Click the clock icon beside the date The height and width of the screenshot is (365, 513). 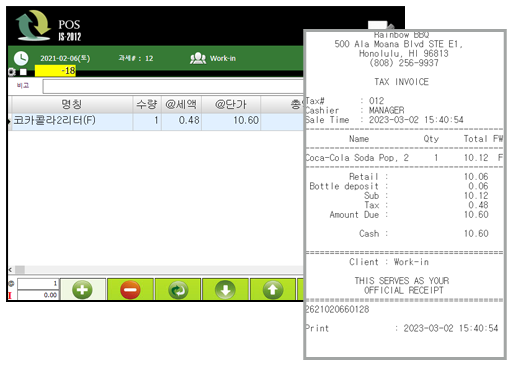pos(21,58)
